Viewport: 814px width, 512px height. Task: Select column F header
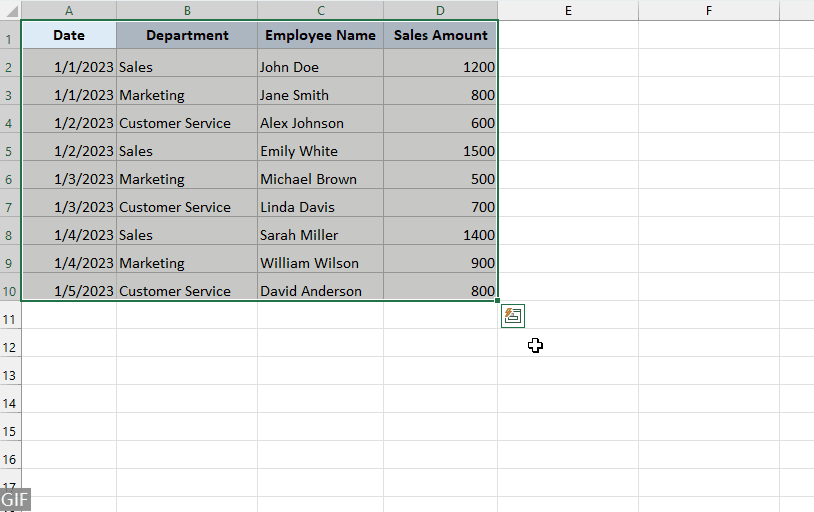point(709,10)
